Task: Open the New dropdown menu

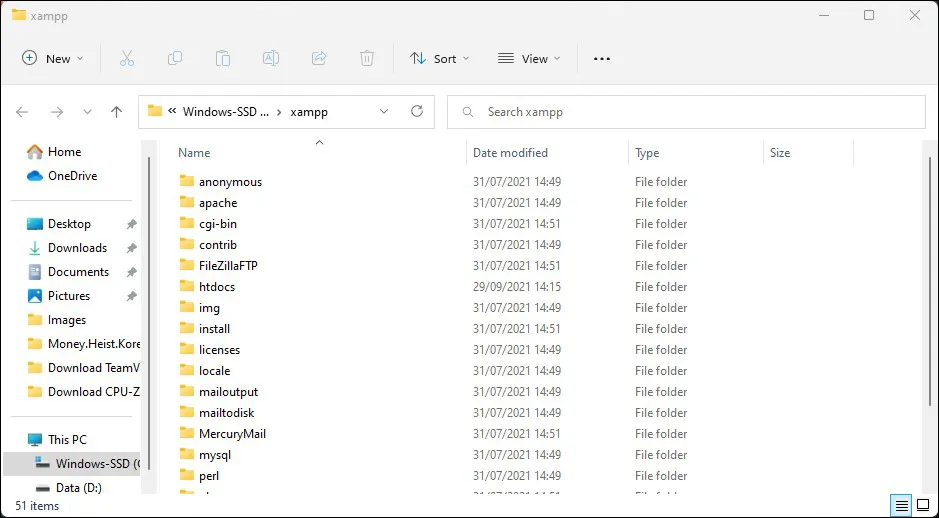Action: tap(53, 59)
